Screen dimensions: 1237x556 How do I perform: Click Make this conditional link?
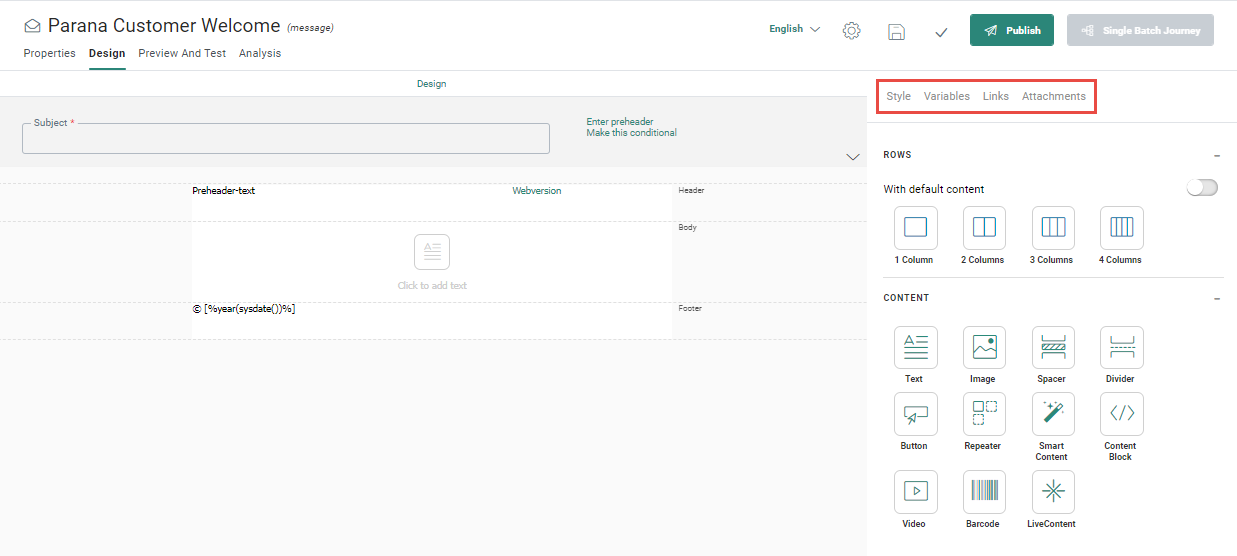point(631,133)
